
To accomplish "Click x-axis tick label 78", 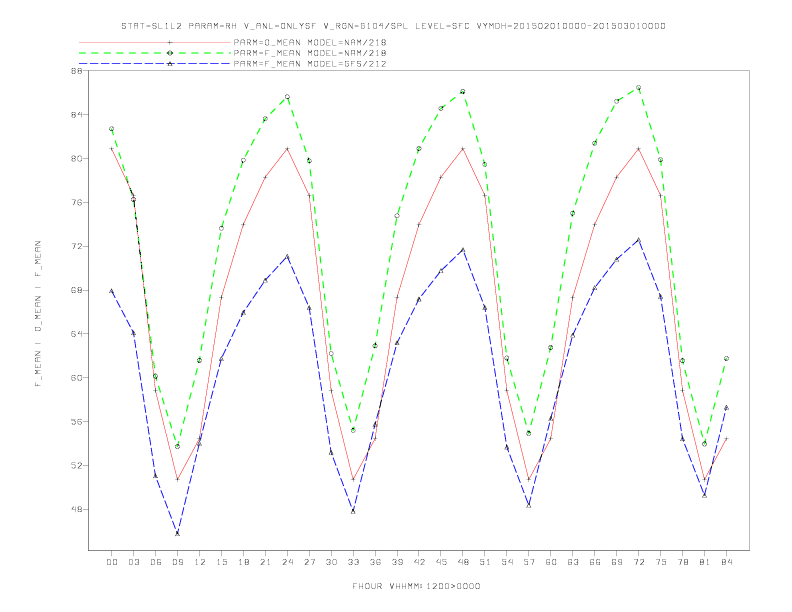I will tap(682, 562).
